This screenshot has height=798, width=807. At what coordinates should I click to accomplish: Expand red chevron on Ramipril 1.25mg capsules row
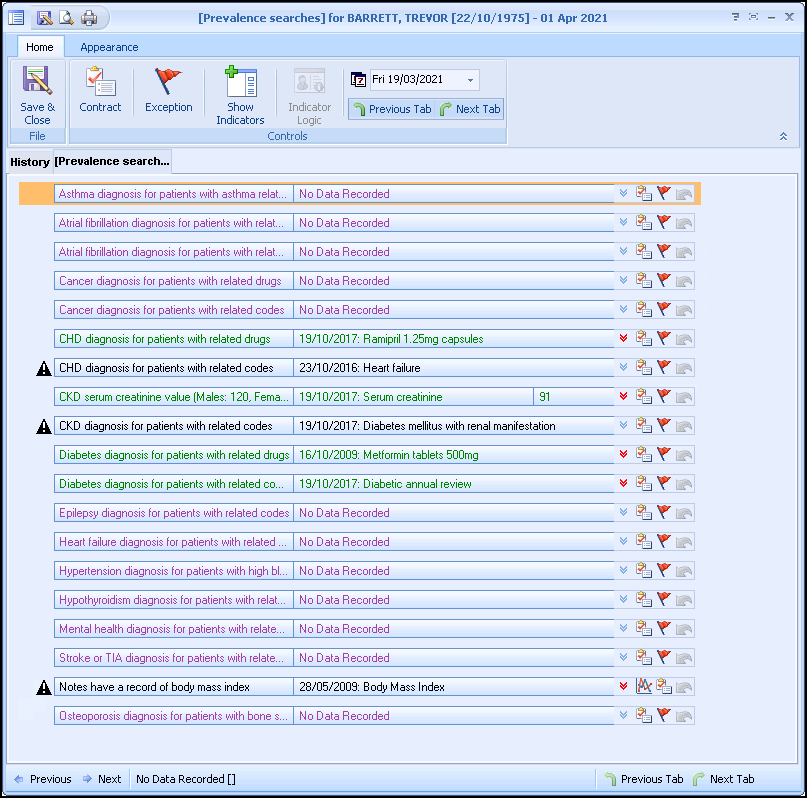[x=623, y=339]
